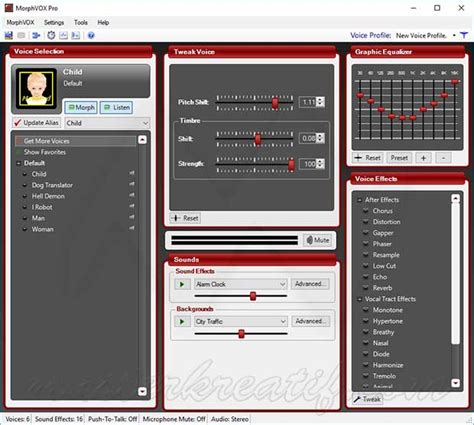This screenshot has width=474, height=425.
Task: Click the favorite icon on the Child row
Action: (132, 173)
